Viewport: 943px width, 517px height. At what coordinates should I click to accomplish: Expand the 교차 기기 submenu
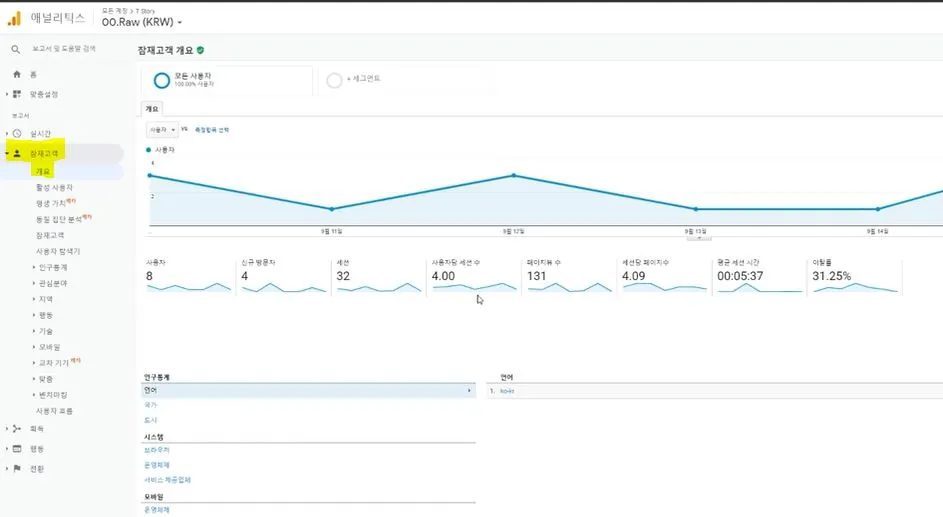[34, 363]
